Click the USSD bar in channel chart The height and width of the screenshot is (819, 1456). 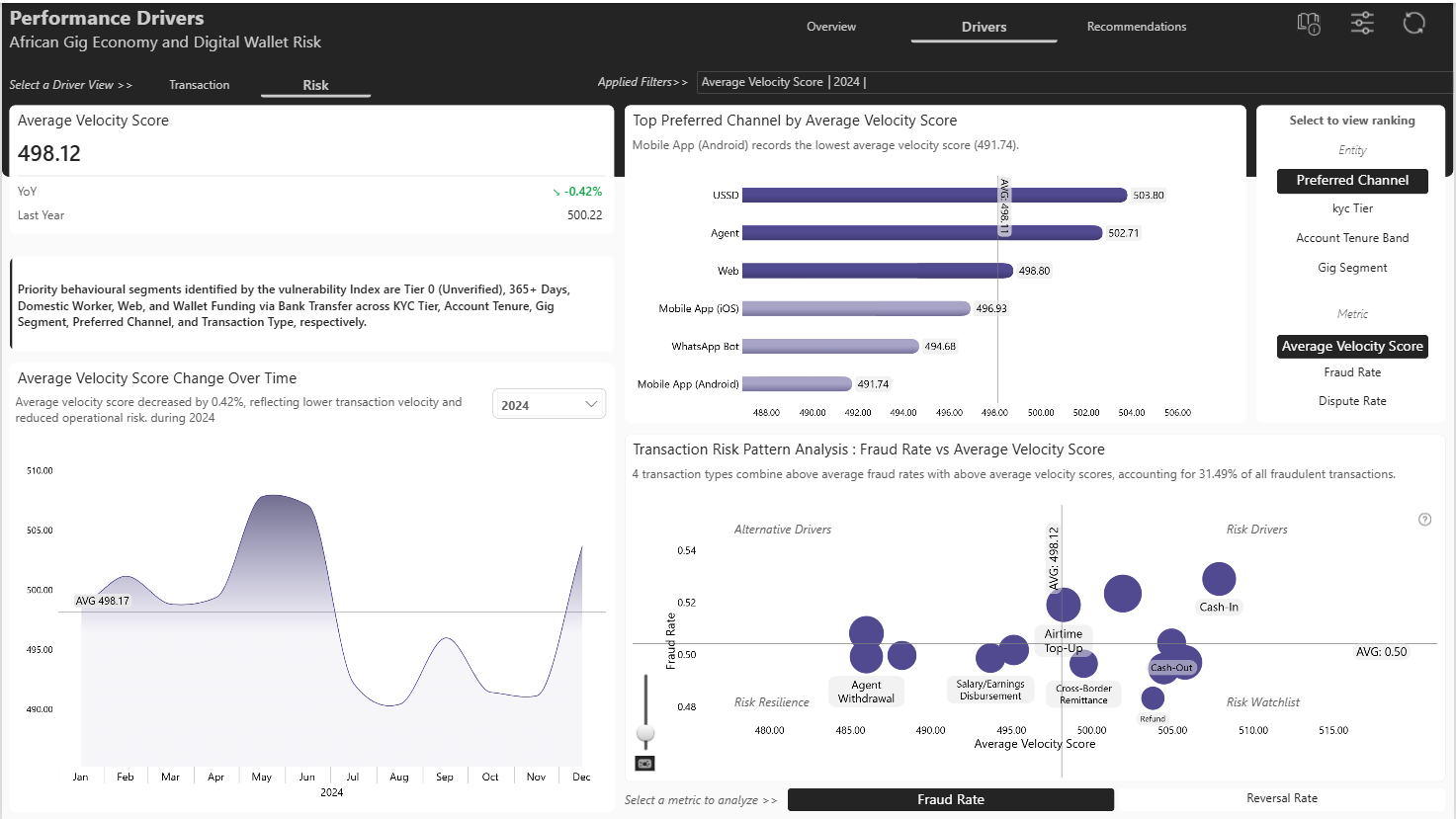pyautogui.click(x=934, y=196)
